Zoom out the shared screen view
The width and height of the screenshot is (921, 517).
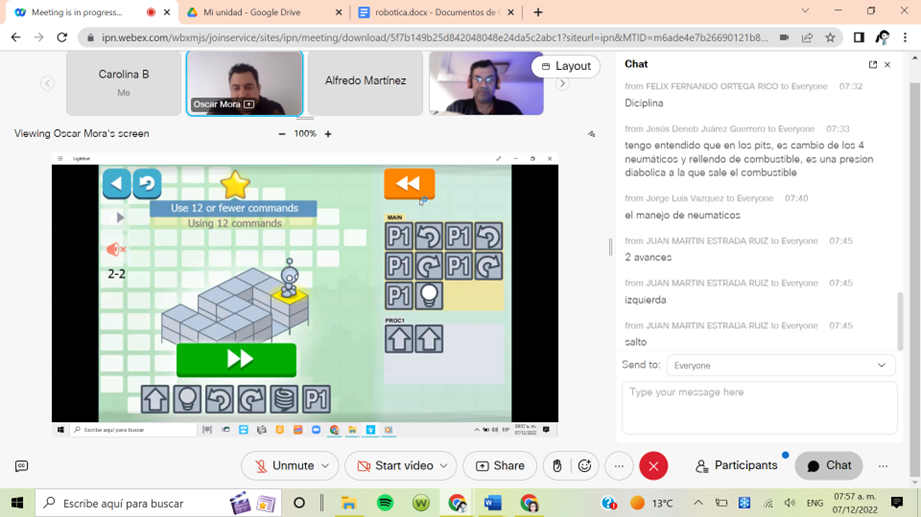click(282, 134)
